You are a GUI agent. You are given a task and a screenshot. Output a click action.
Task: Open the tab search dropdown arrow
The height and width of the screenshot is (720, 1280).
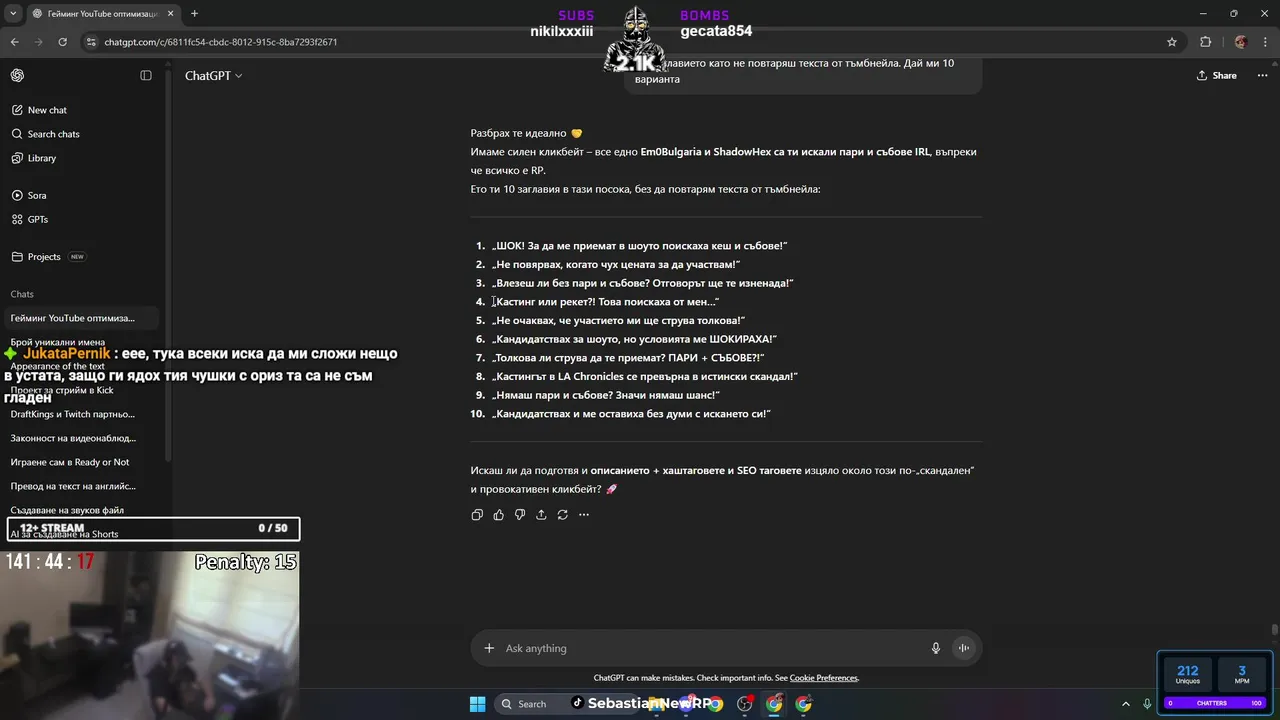pyautogui.click(x=11, y=13)
